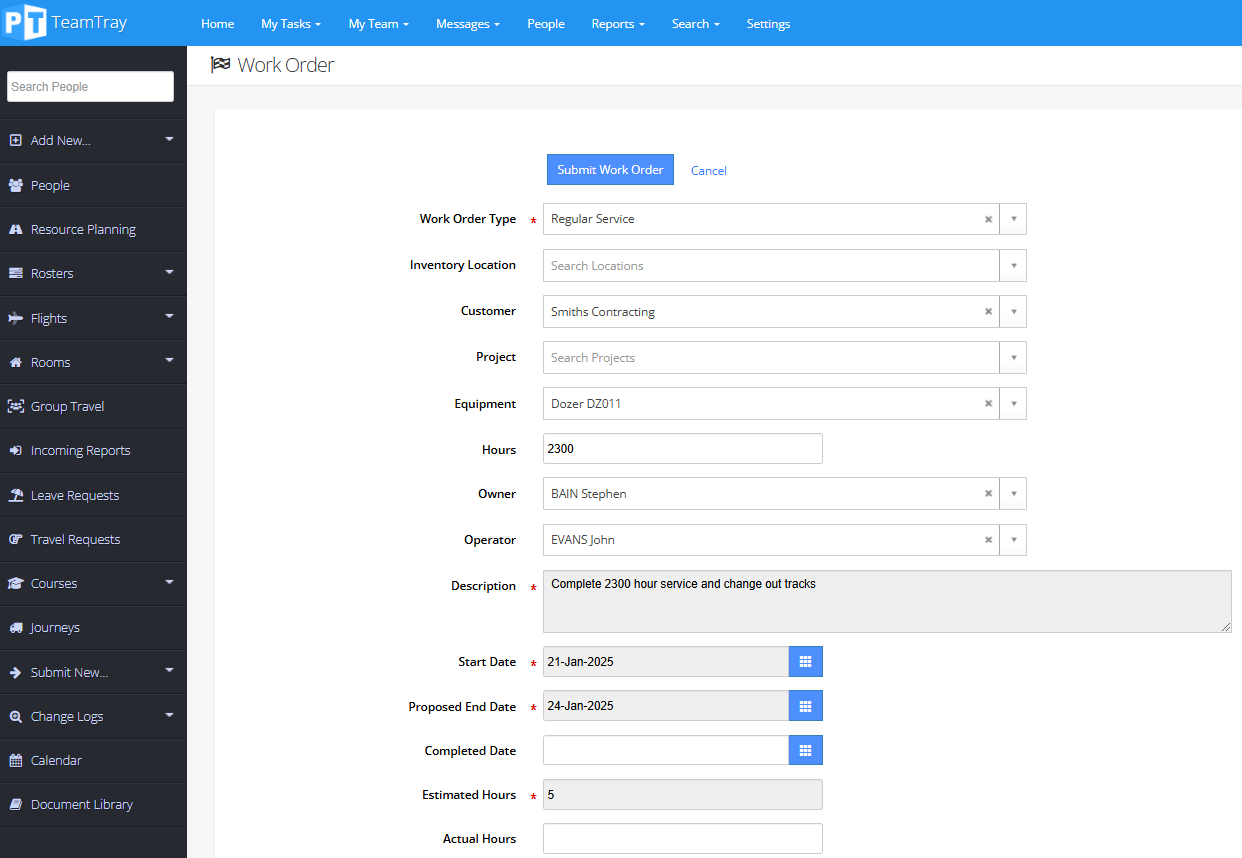
Task: Open the Completed Date calendar picker
Action: 806,750
